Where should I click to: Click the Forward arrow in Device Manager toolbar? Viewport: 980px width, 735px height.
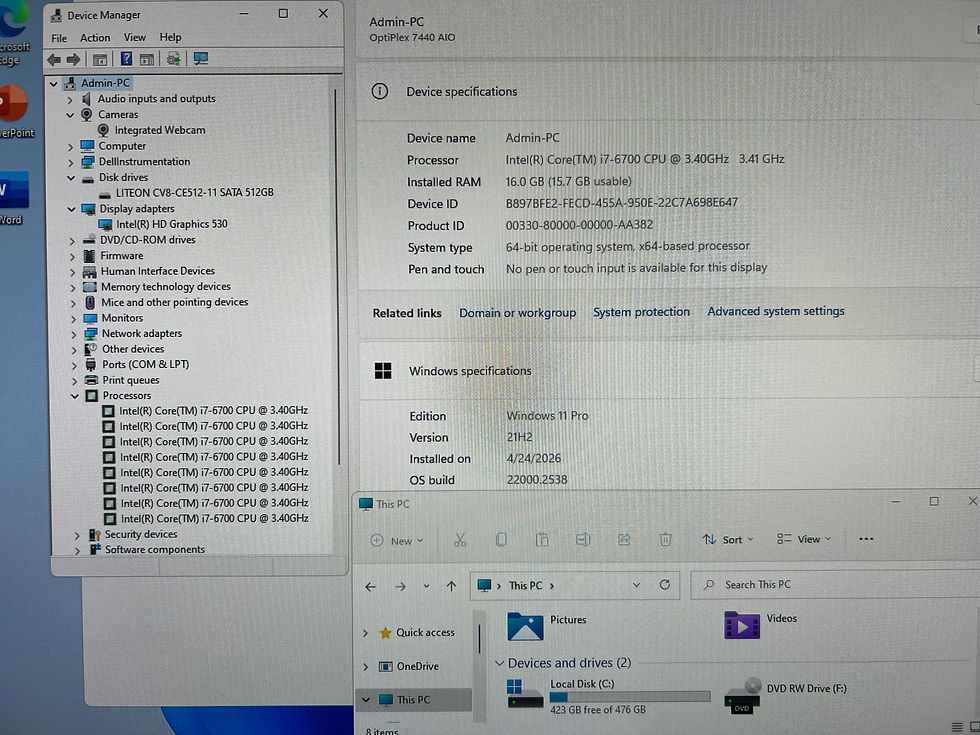point(74,59)
